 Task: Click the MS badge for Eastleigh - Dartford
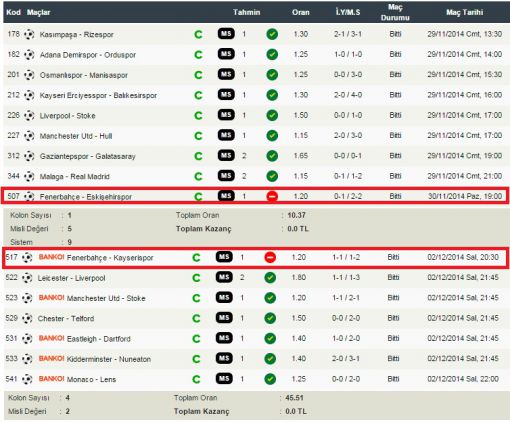pyautogui.click(x=224, y=338)
